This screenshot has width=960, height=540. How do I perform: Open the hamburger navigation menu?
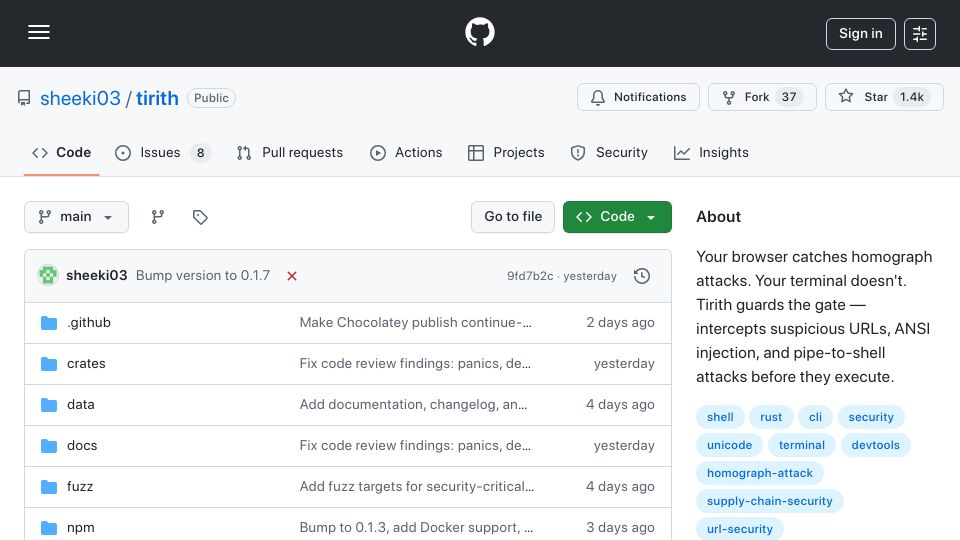(39, 32)
